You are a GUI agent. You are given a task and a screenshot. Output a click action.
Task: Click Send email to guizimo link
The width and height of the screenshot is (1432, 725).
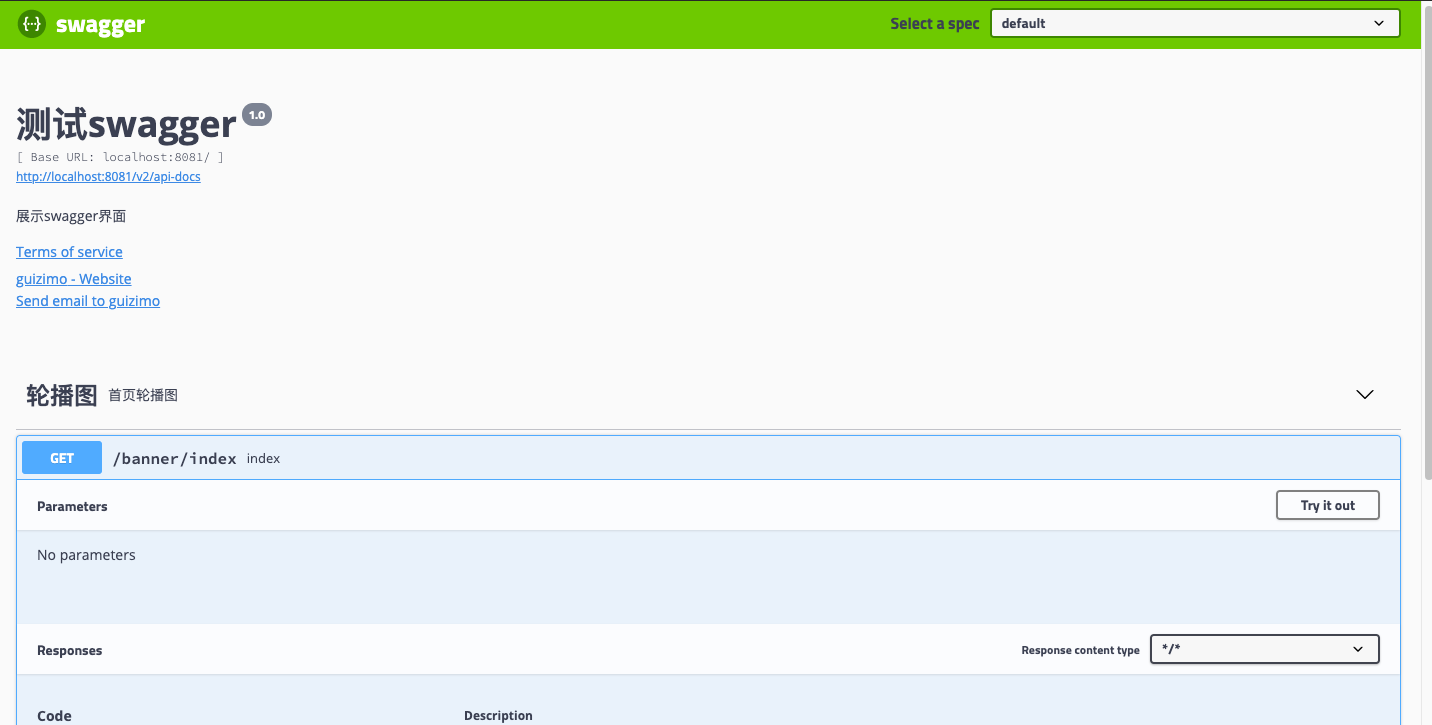coord(88,301)
